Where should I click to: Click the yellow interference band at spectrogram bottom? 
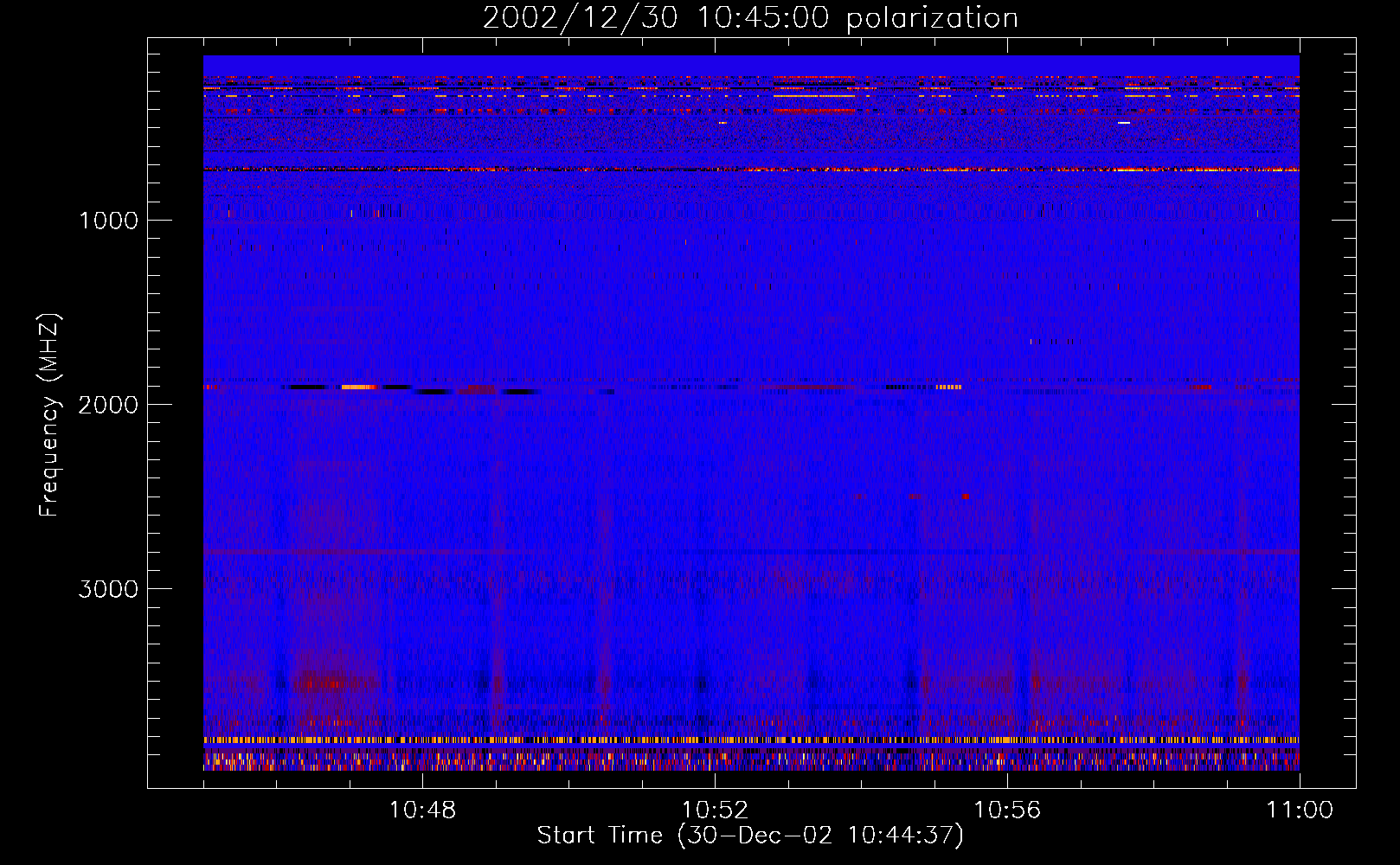tap(751, 740)
